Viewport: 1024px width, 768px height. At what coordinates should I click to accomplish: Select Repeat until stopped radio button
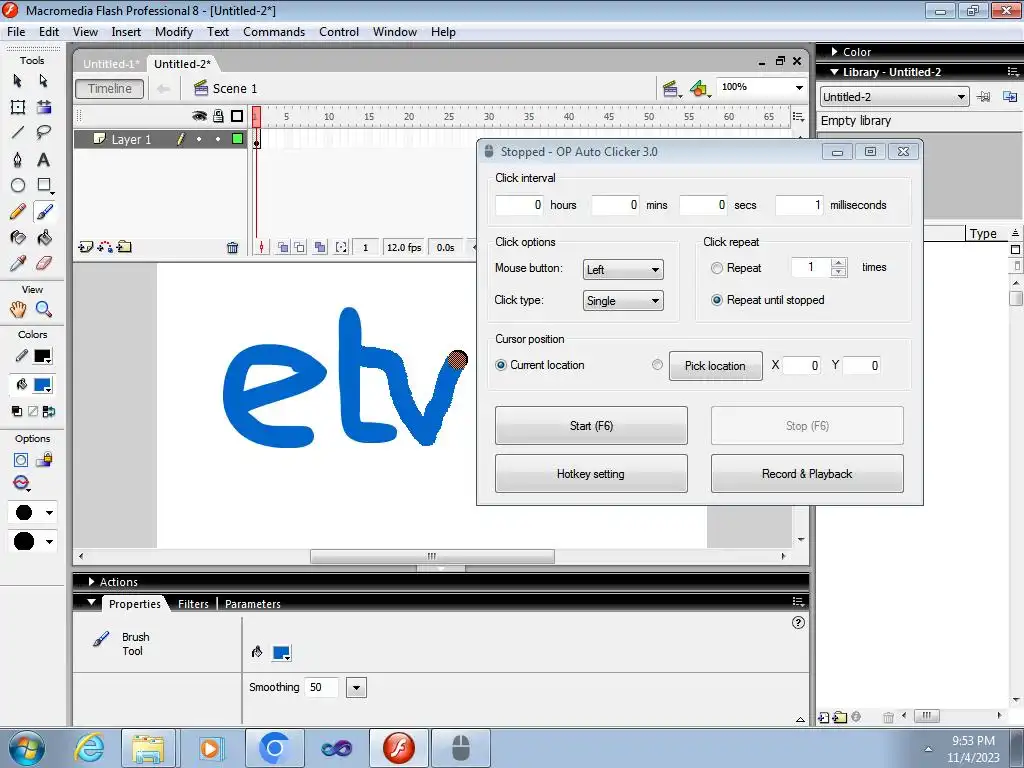point(717,300)
